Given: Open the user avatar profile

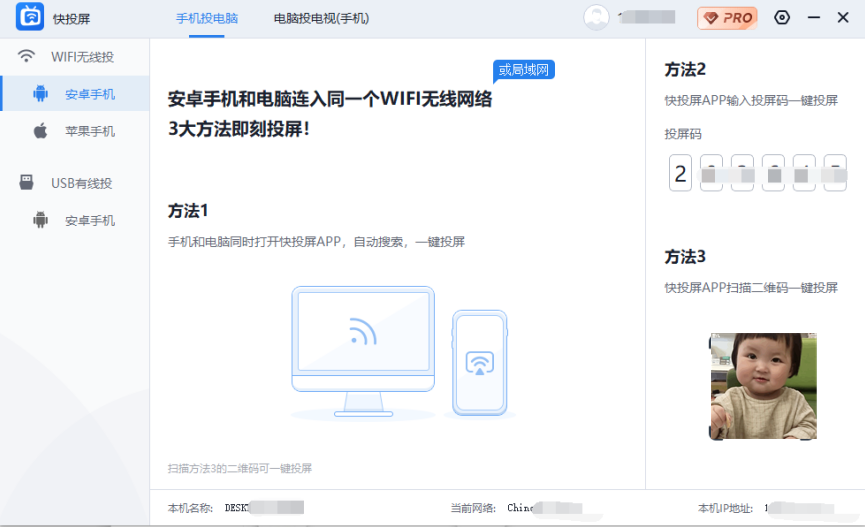Looking at the screenshot, I should click(x=596, y=17).
